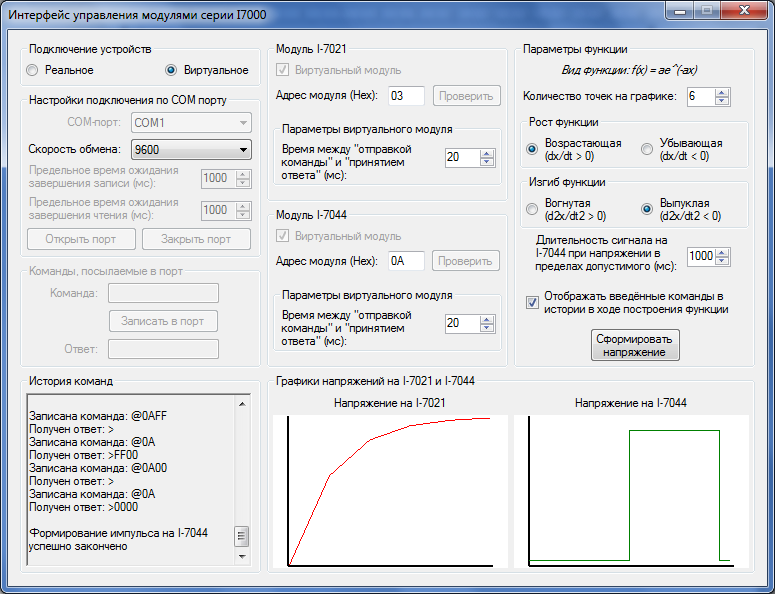Viewport: 775px width, 594px height.
Task: Open the COM-порт dropdown showing COM1
Action: click(191, 123)
